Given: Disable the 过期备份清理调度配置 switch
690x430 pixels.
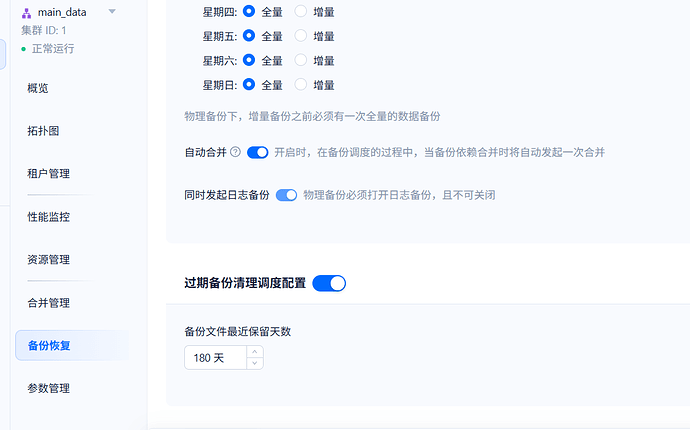Looking at the screenshot, I should coord(329,283).
